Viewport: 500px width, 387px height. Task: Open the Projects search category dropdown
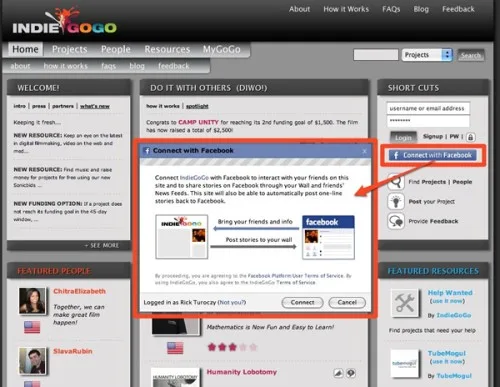427,55
